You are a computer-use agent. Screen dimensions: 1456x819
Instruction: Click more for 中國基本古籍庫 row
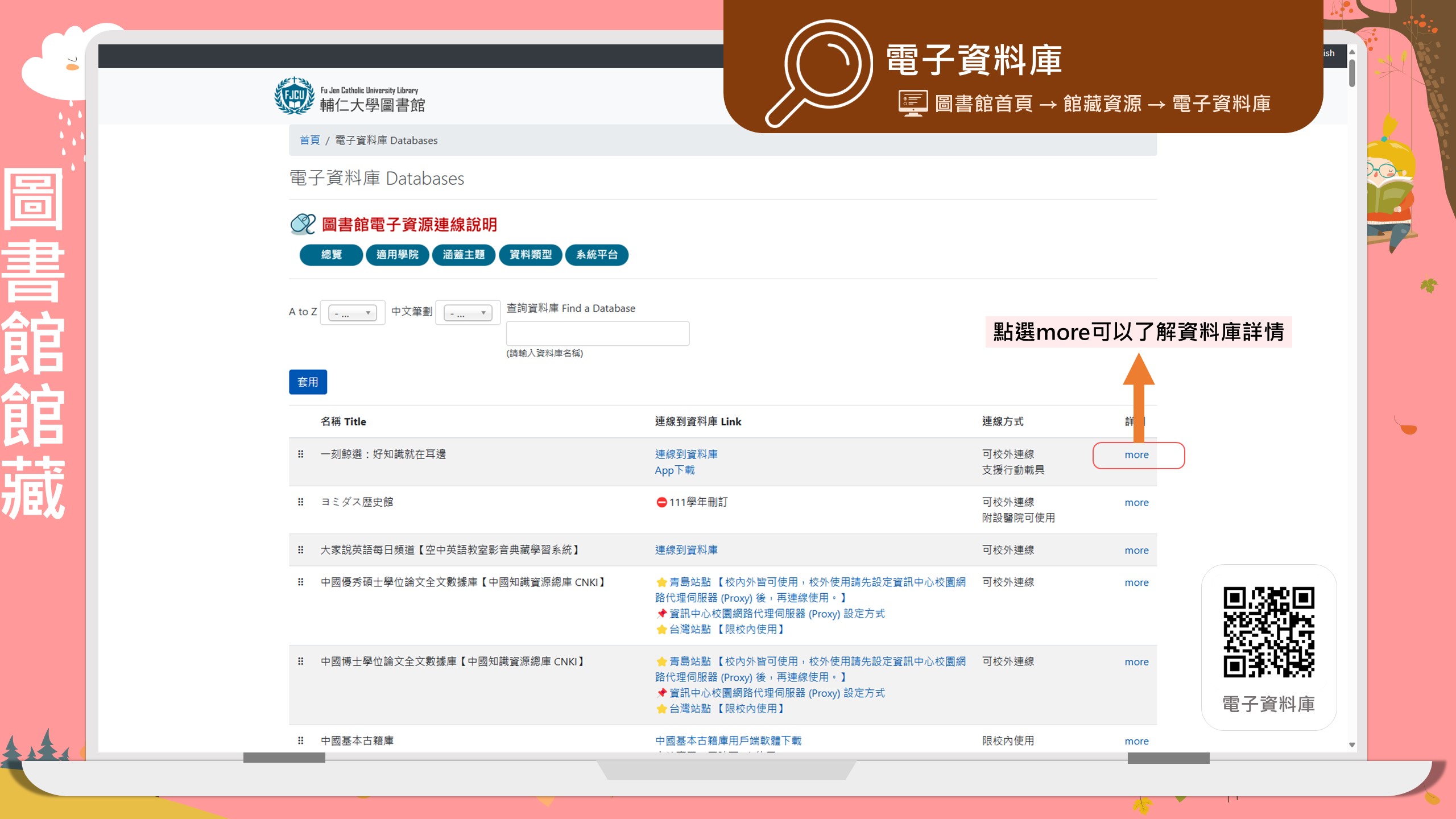point(1136,741)
